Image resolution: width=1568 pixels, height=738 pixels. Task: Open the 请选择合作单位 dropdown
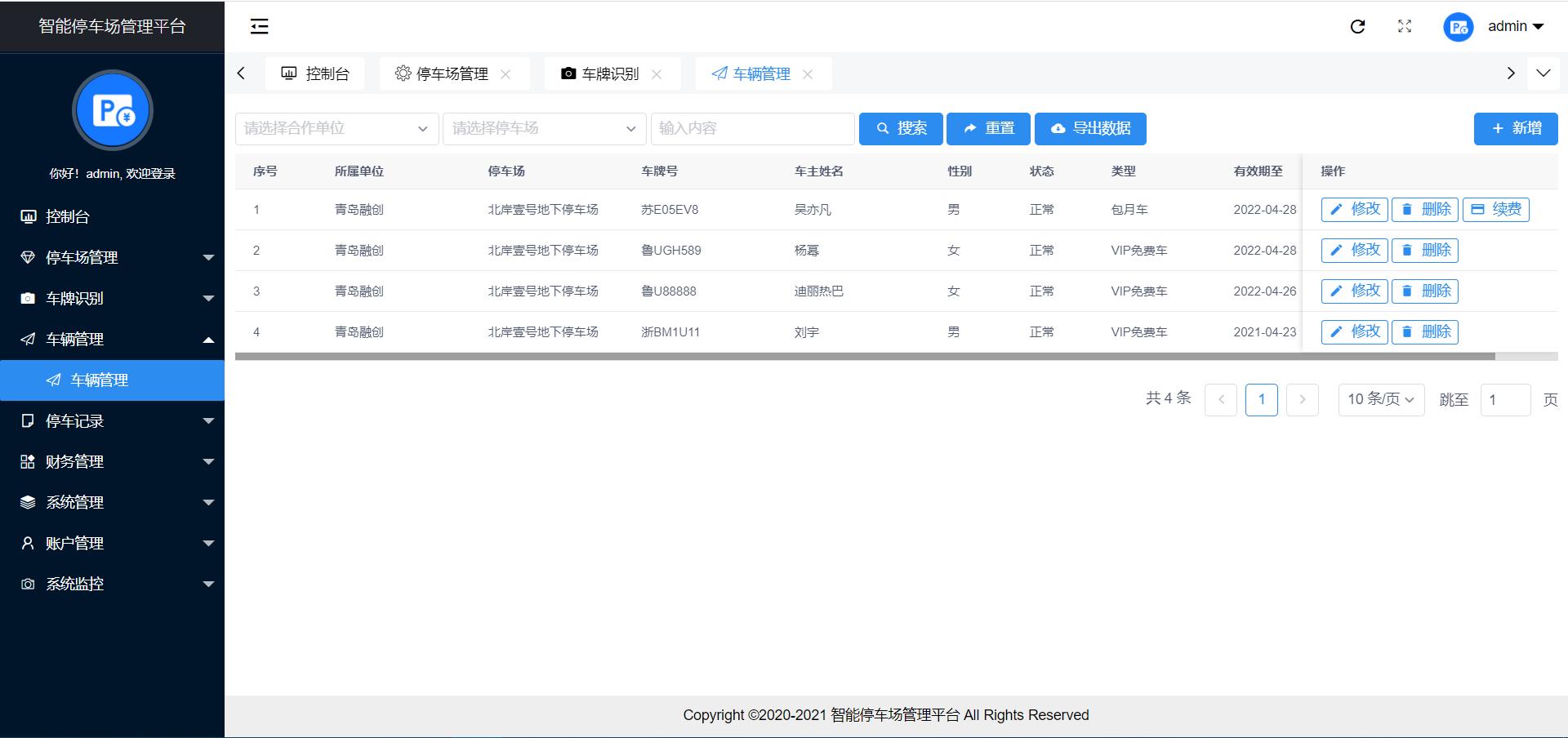tap(335, 128)
